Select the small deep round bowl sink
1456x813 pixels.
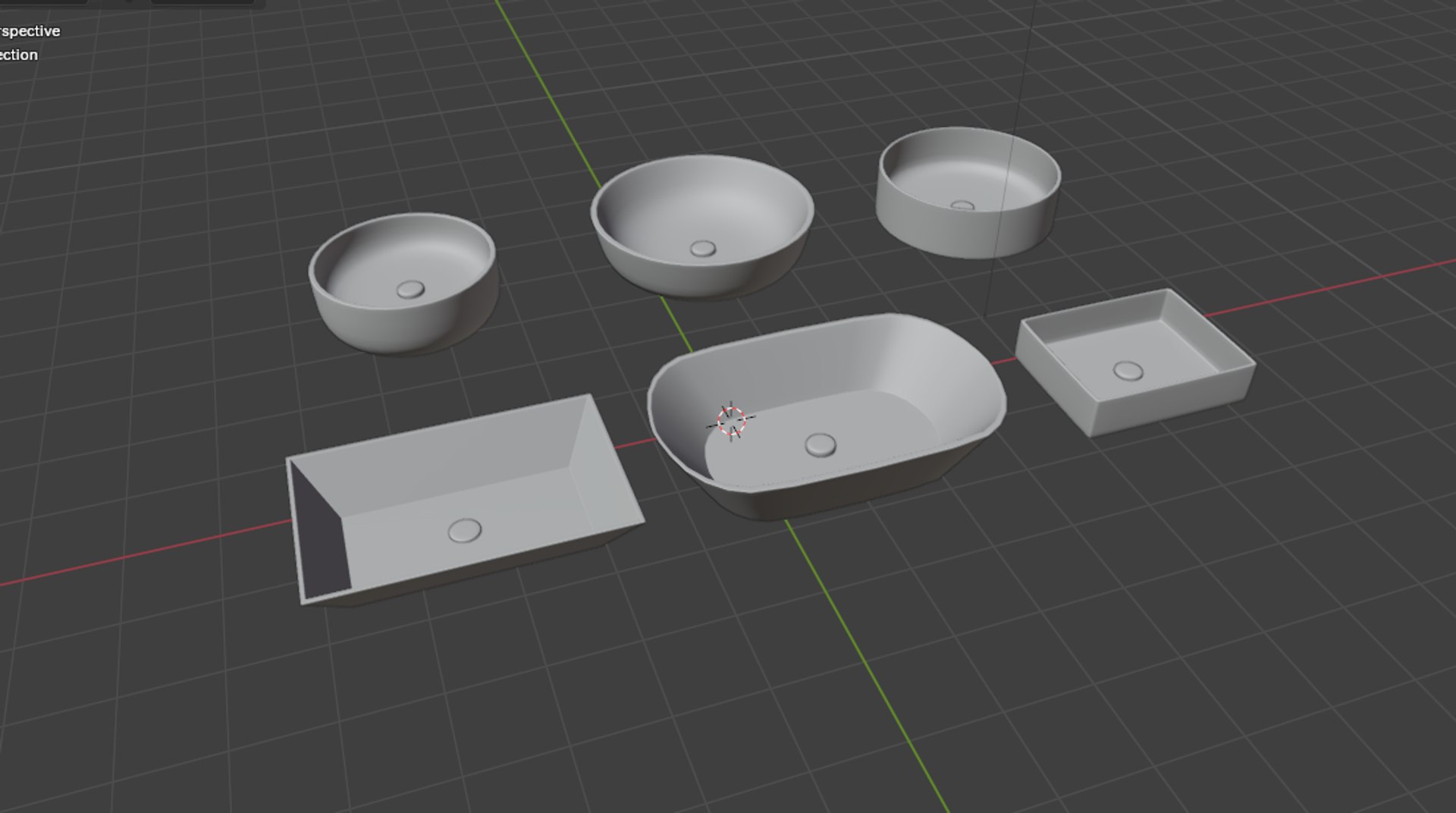[403, 283]
